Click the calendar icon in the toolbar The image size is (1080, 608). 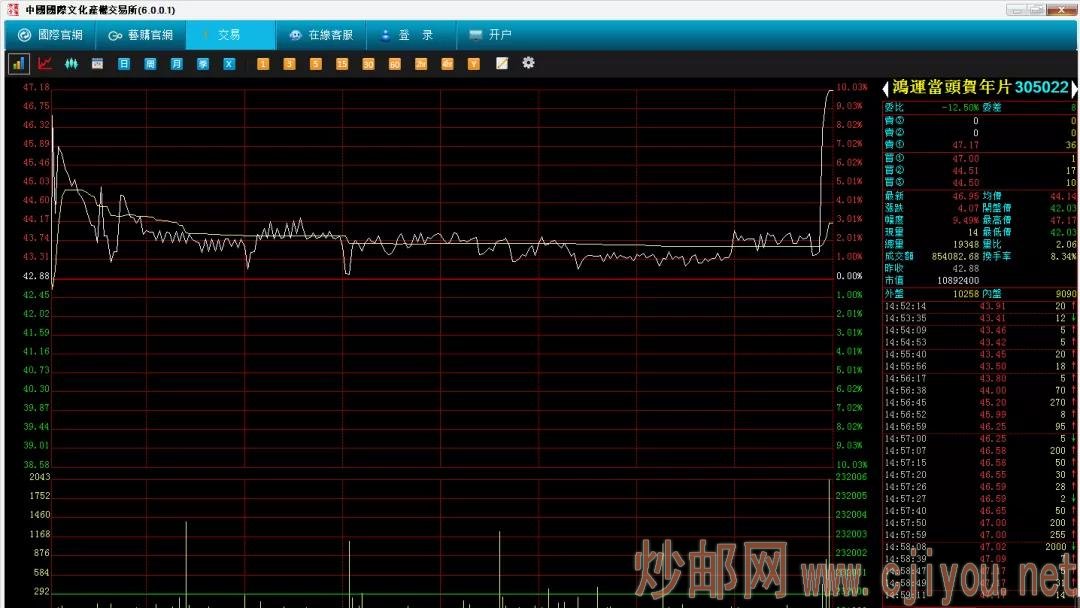click(97, 63)
